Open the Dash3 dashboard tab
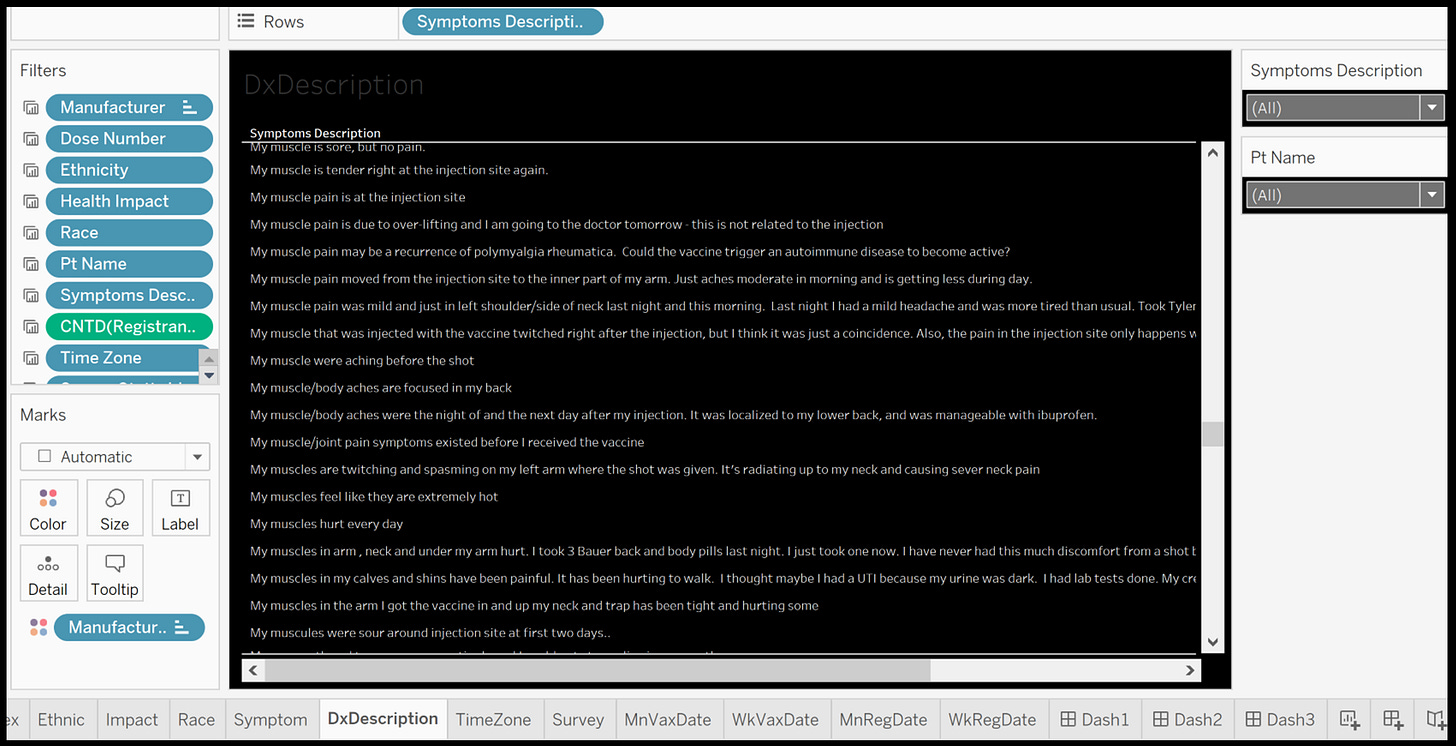Screen dimensions: 1456x746 (x=1281, y=719)
